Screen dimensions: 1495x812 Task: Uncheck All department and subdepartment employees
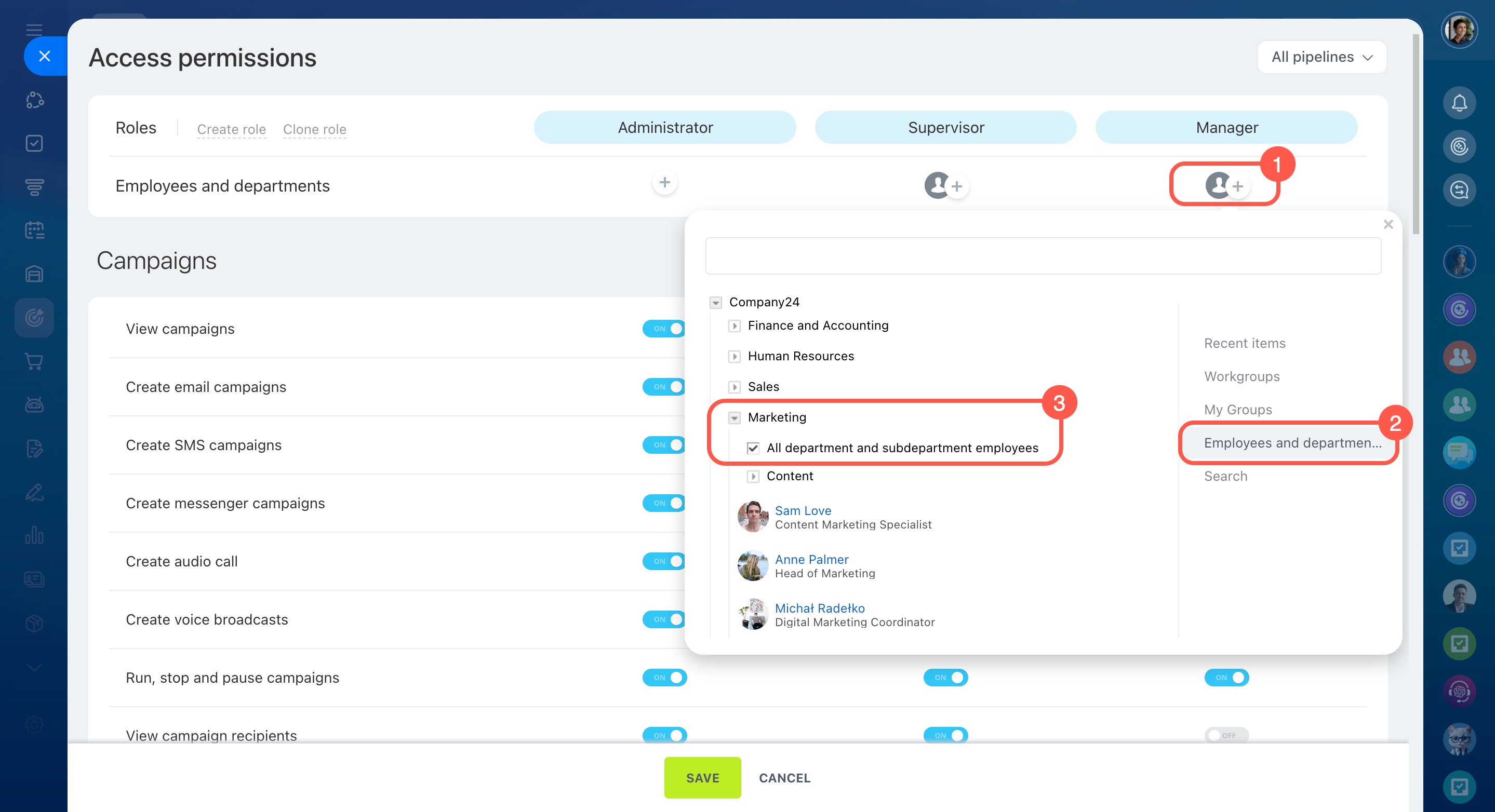(753, 449)
